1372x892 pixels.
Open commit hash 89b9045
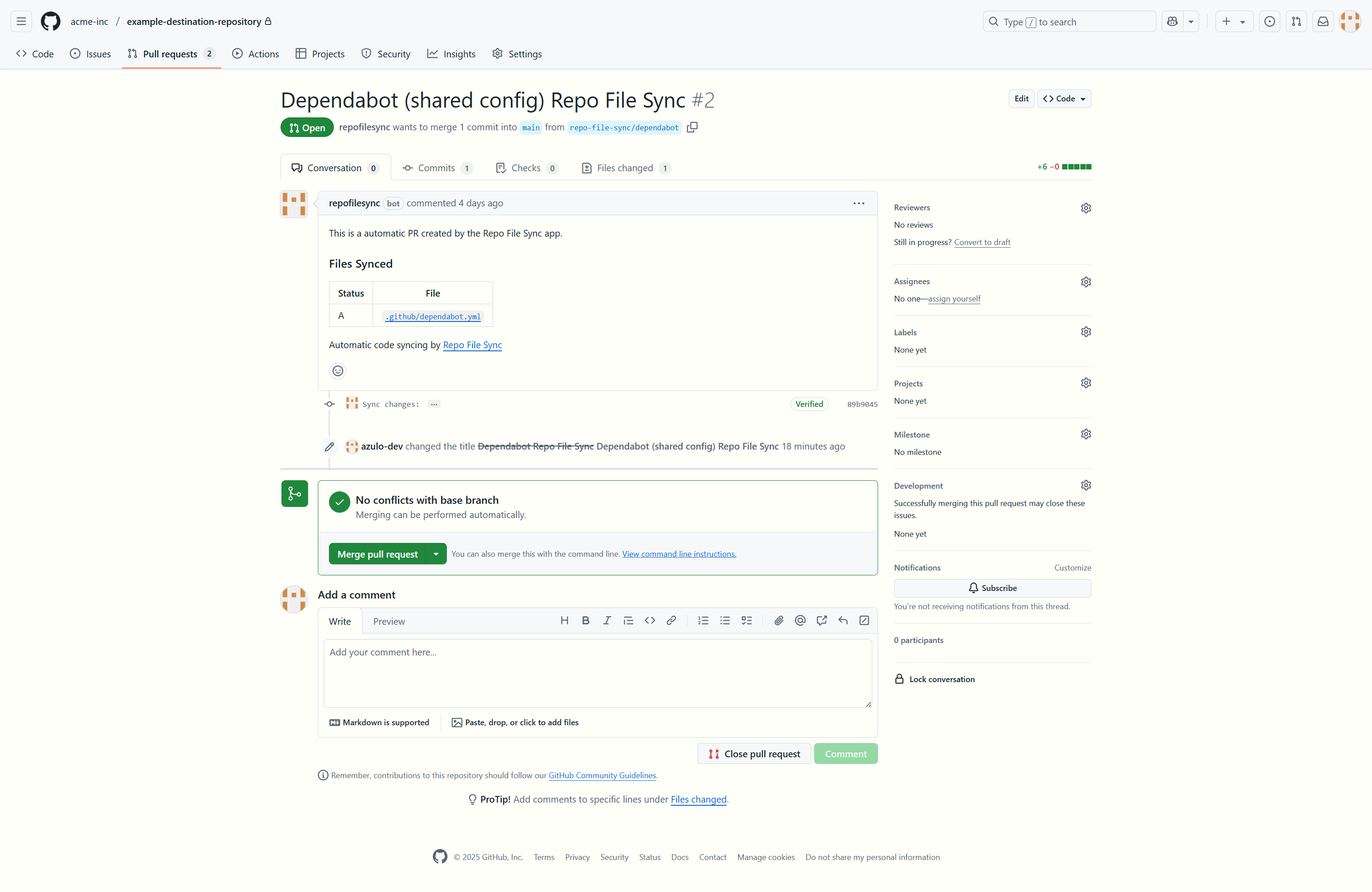point(862,404)
